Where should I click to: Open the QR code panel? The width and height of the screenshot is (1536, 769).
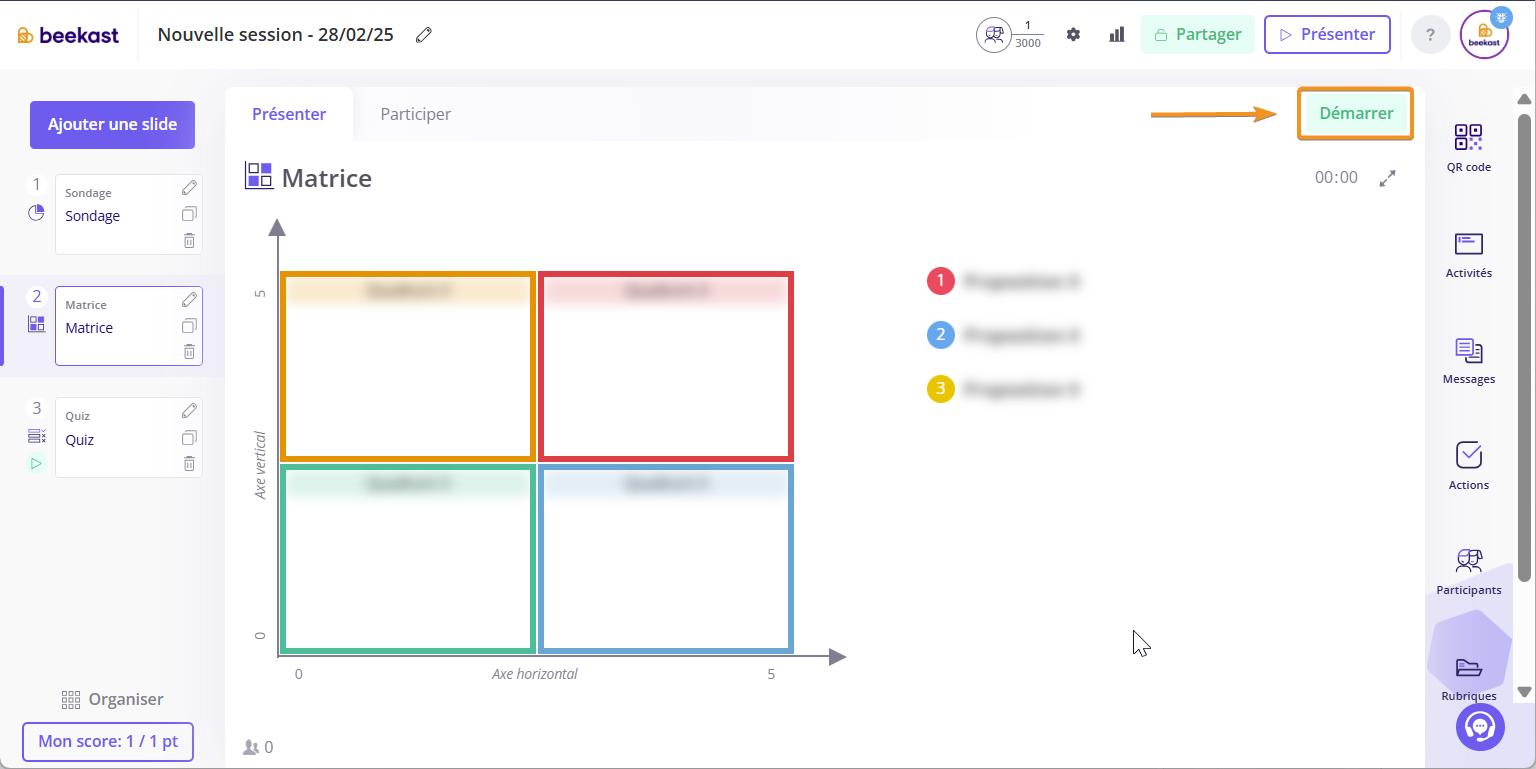[x=1468, y=147]
